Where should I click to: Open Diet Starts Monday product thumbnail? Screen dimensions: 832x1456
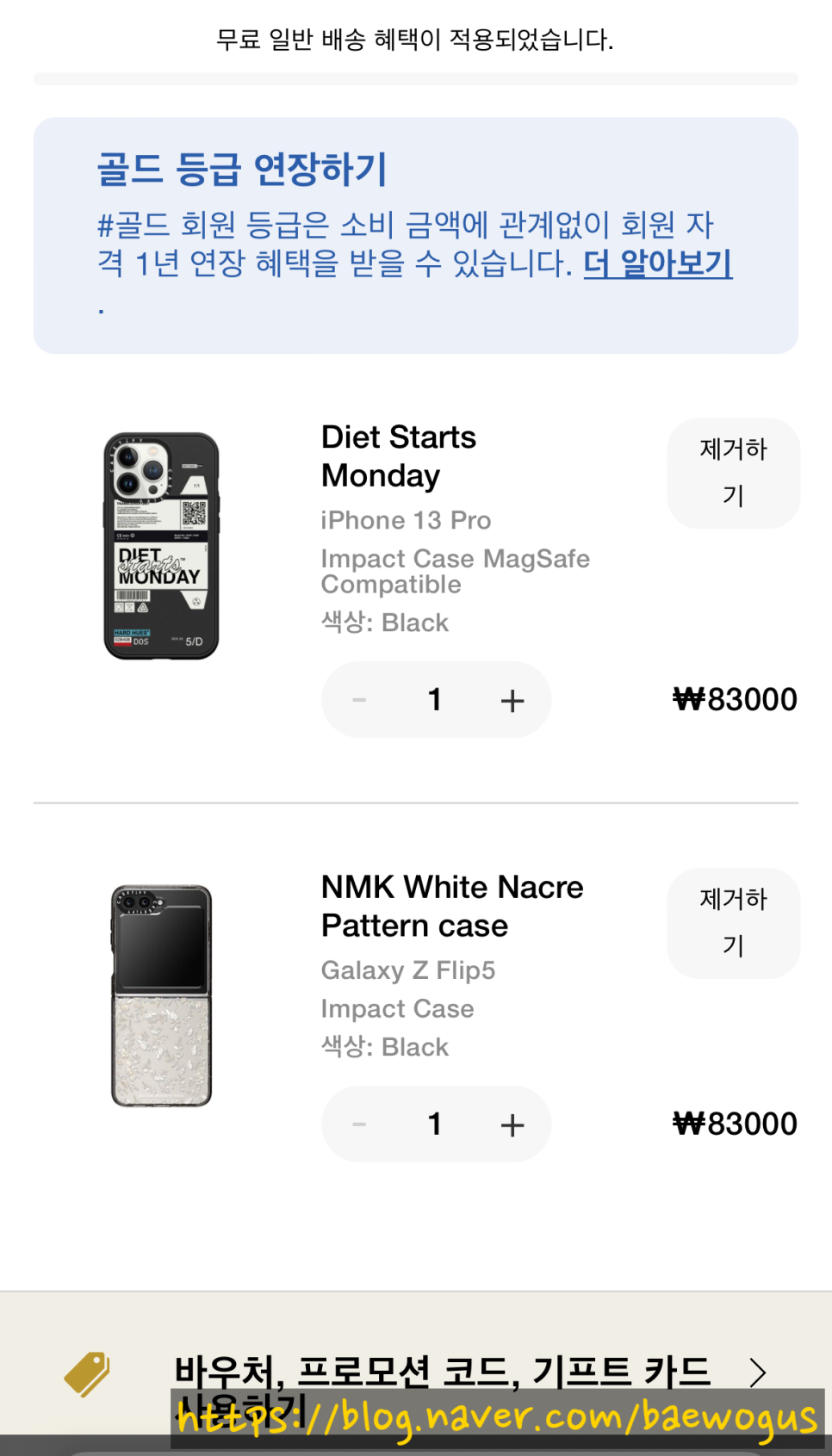[x=161, y=546]
